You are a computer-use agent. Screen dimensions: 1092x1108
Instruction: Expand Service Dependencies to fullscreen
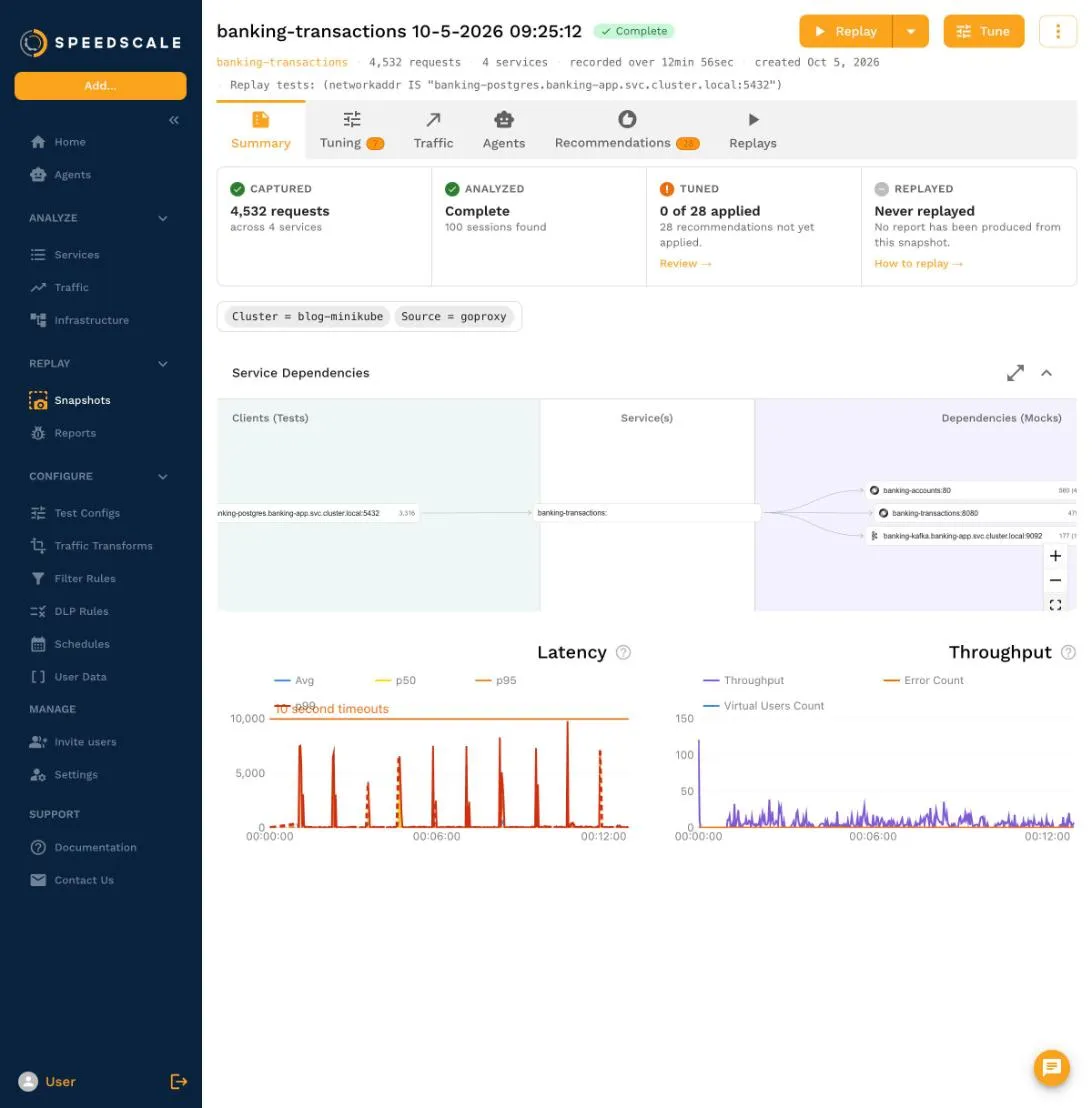pyautogui.click(x=1015, y=373)
